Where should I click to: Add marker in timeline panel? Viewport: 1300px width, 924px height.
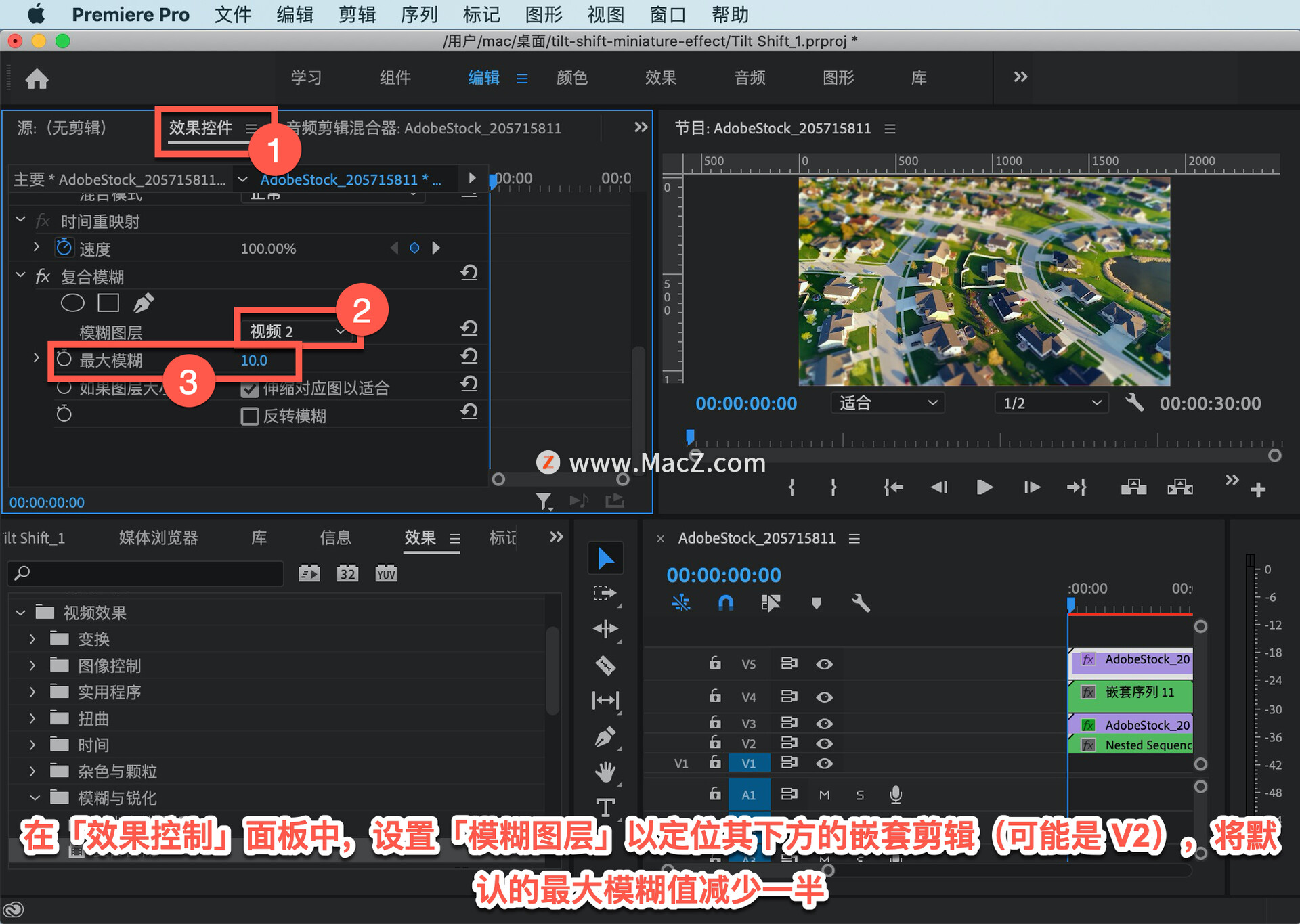click(816, 602)
